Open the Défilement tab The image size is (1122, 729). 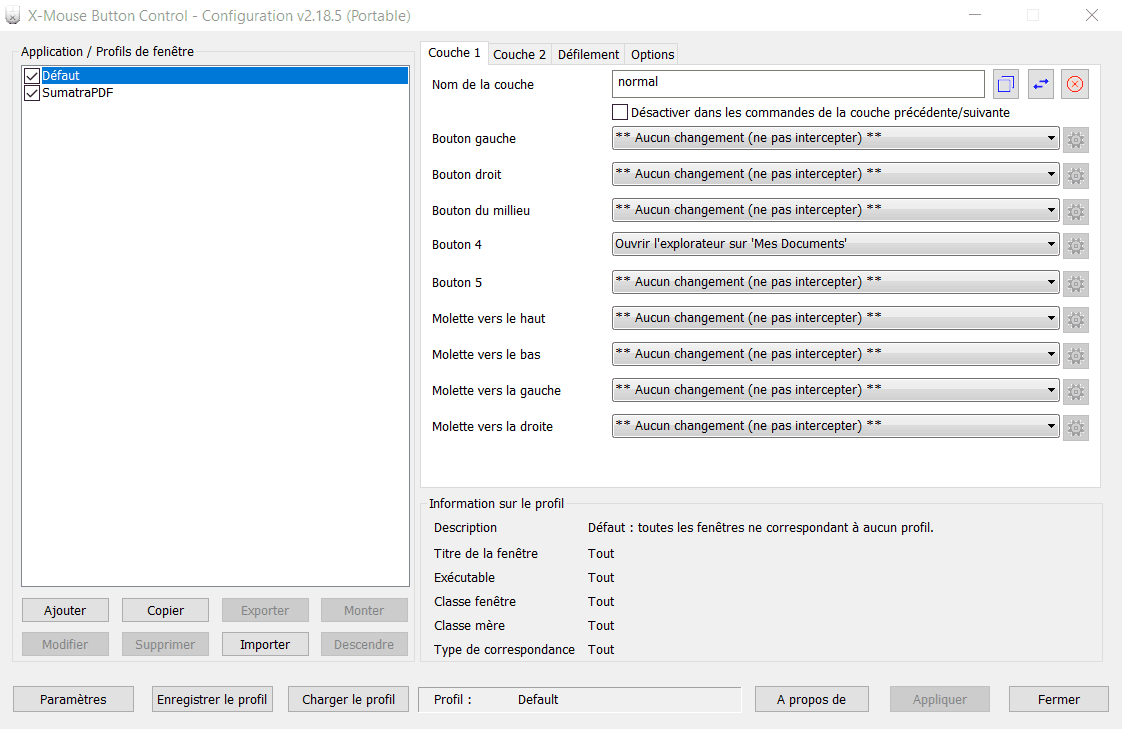tap(588, 54)
